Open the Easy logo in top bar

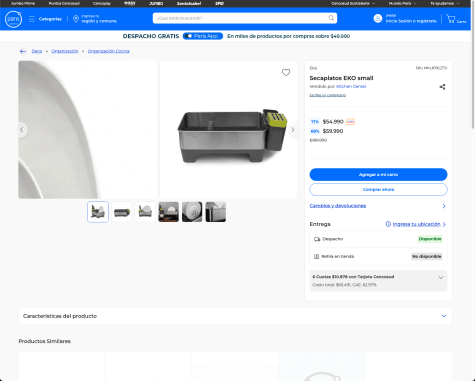[x=130, y=3]
